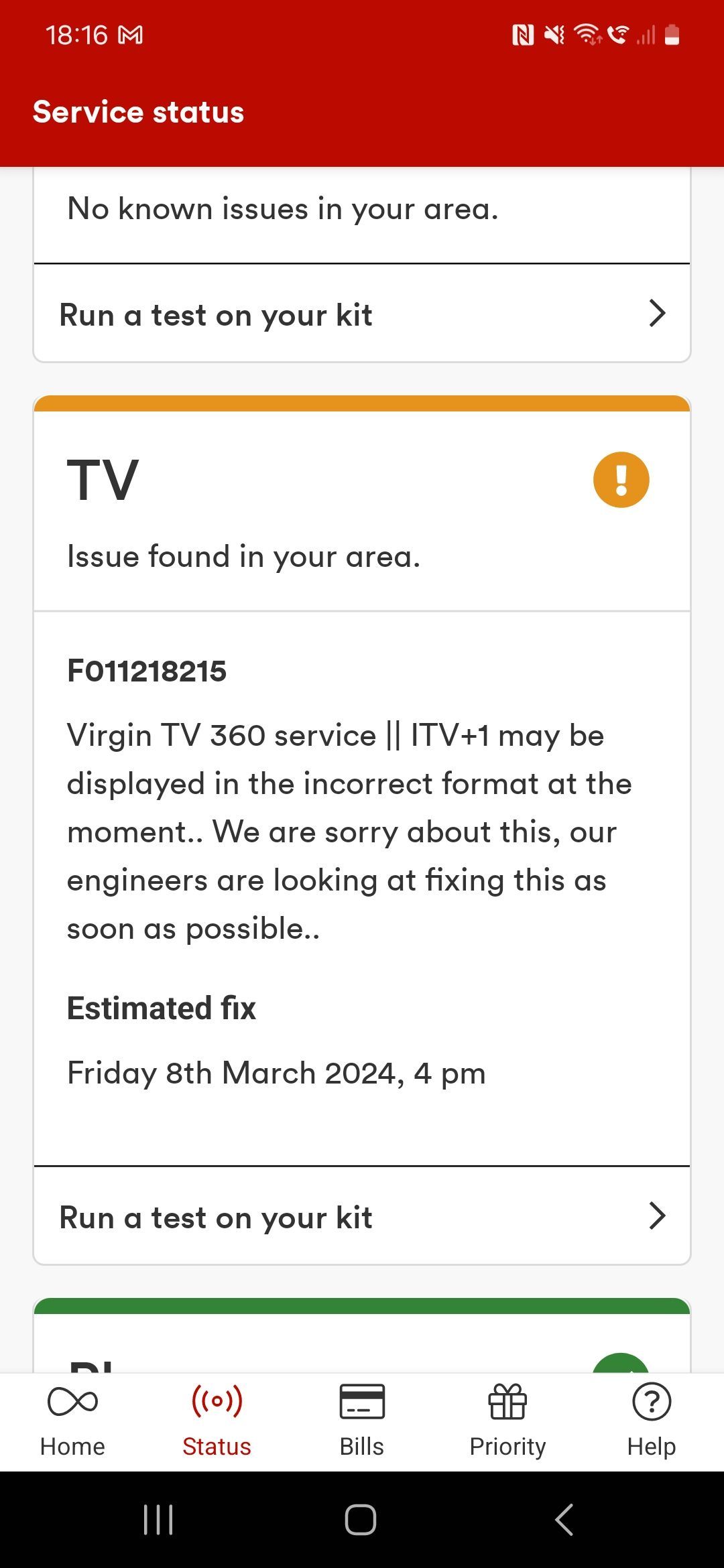
Task: Tap the Status broadcast signal icon
Action: (x=217, y=1400)
